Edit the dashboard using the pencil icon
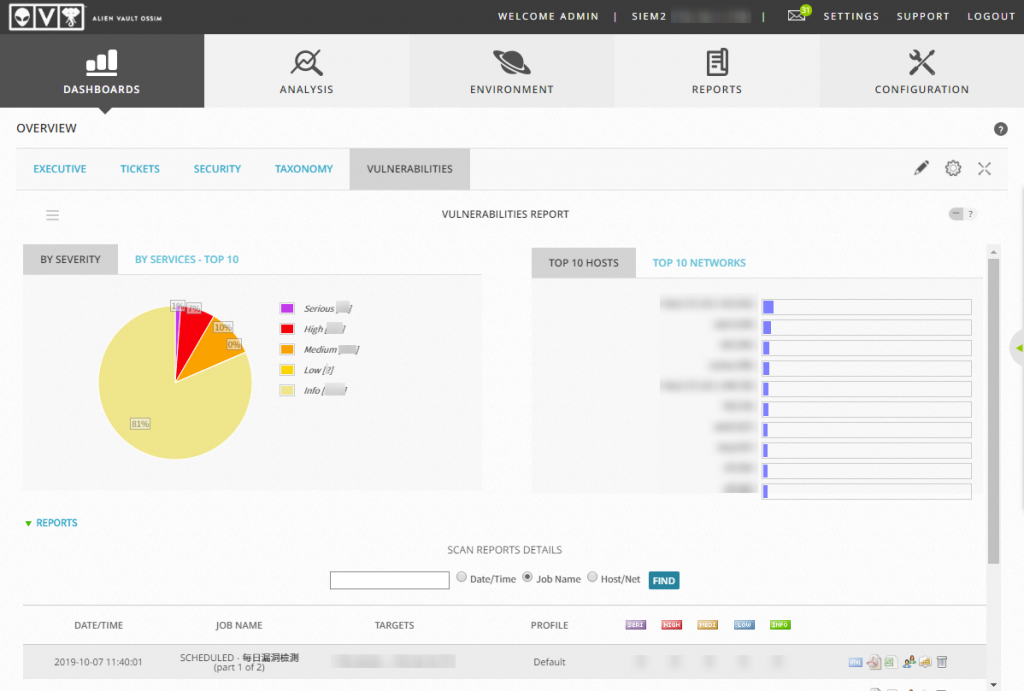The image size is (1024, 691). click(921, 169)
